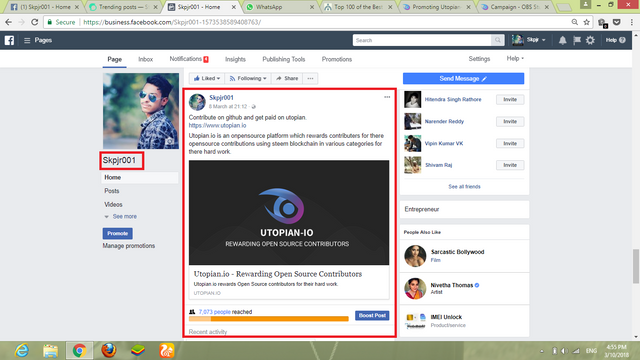Image resolution: width=640 pixels, height=360 pixels.
Task: Invite Shivam Raj
Action: click(x=510, y=165)
